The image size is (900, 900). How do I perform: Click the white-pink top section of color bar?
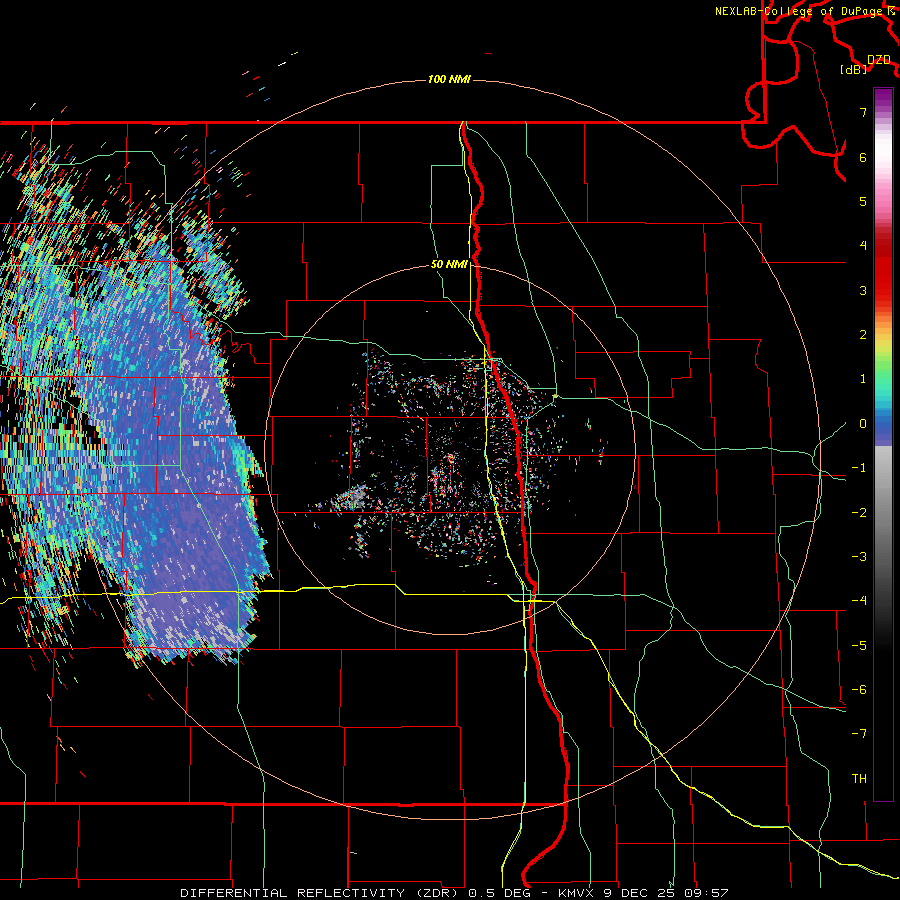click(x=883, y=155)
